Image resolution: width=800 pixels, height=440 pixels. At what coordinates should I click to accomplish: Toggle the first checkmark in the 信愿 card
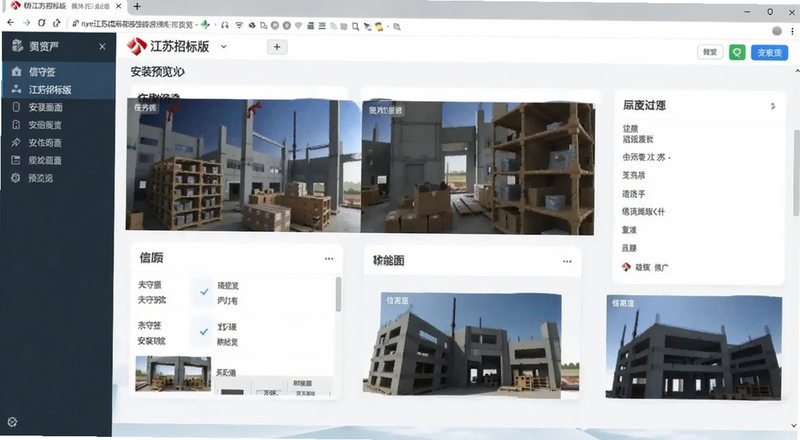coord(204,292)
